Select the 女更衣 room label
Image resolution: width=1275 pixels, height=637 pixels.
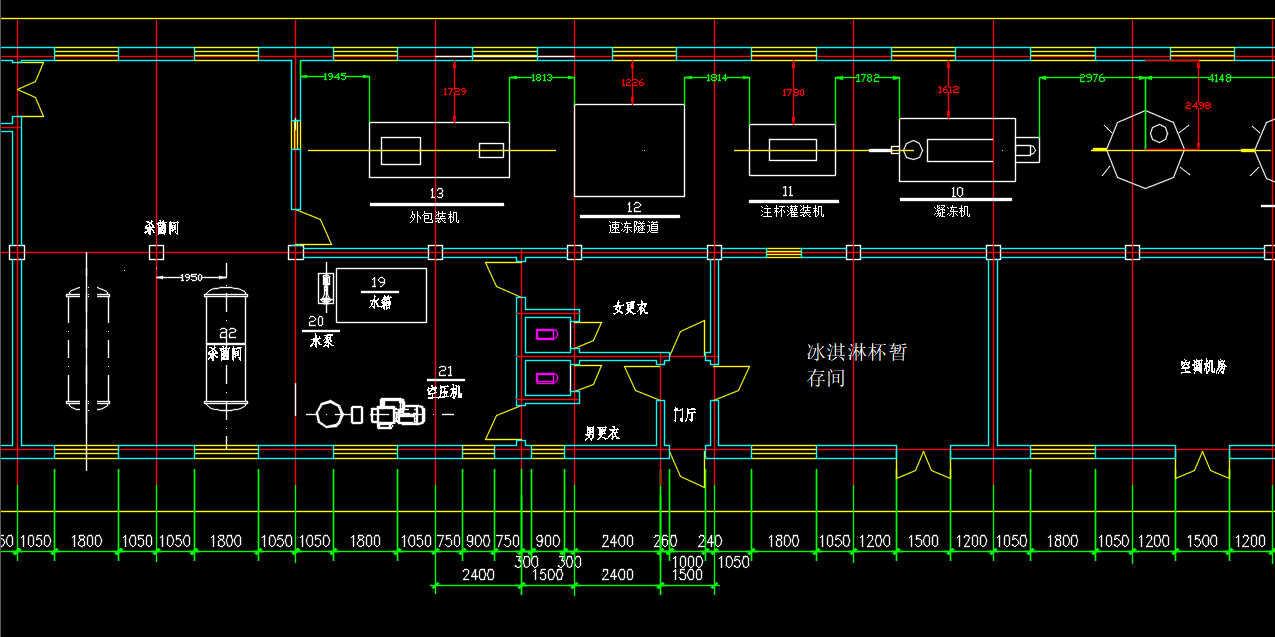click(630, 308)
